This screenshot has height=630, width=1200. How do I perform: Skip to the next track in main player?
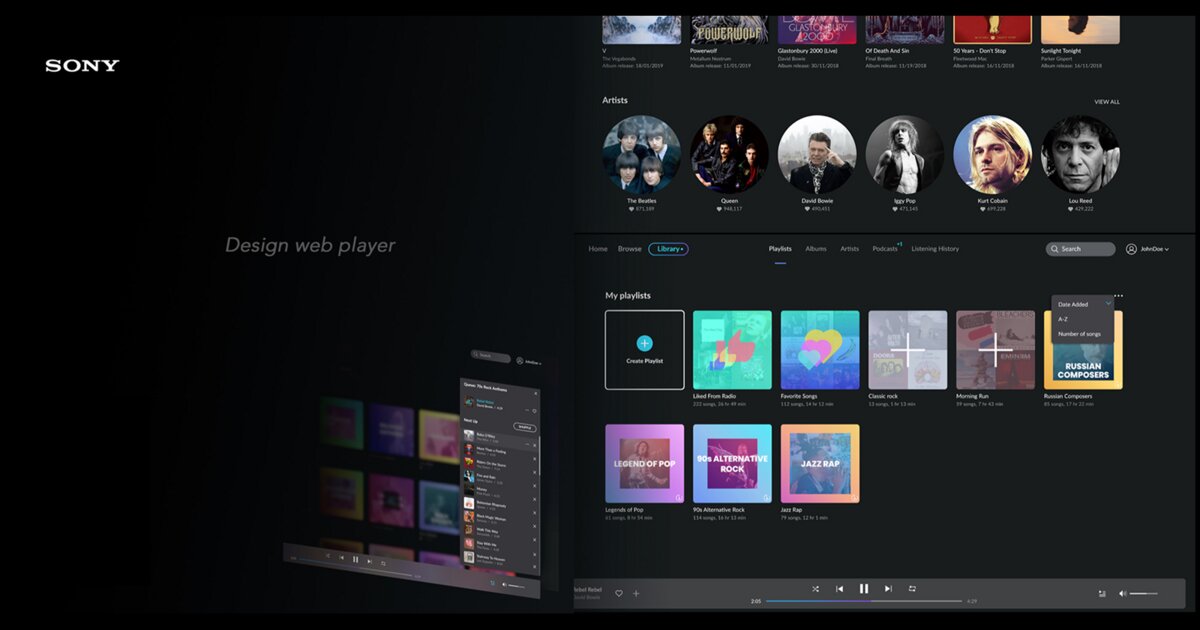click(x=888, y=589)
